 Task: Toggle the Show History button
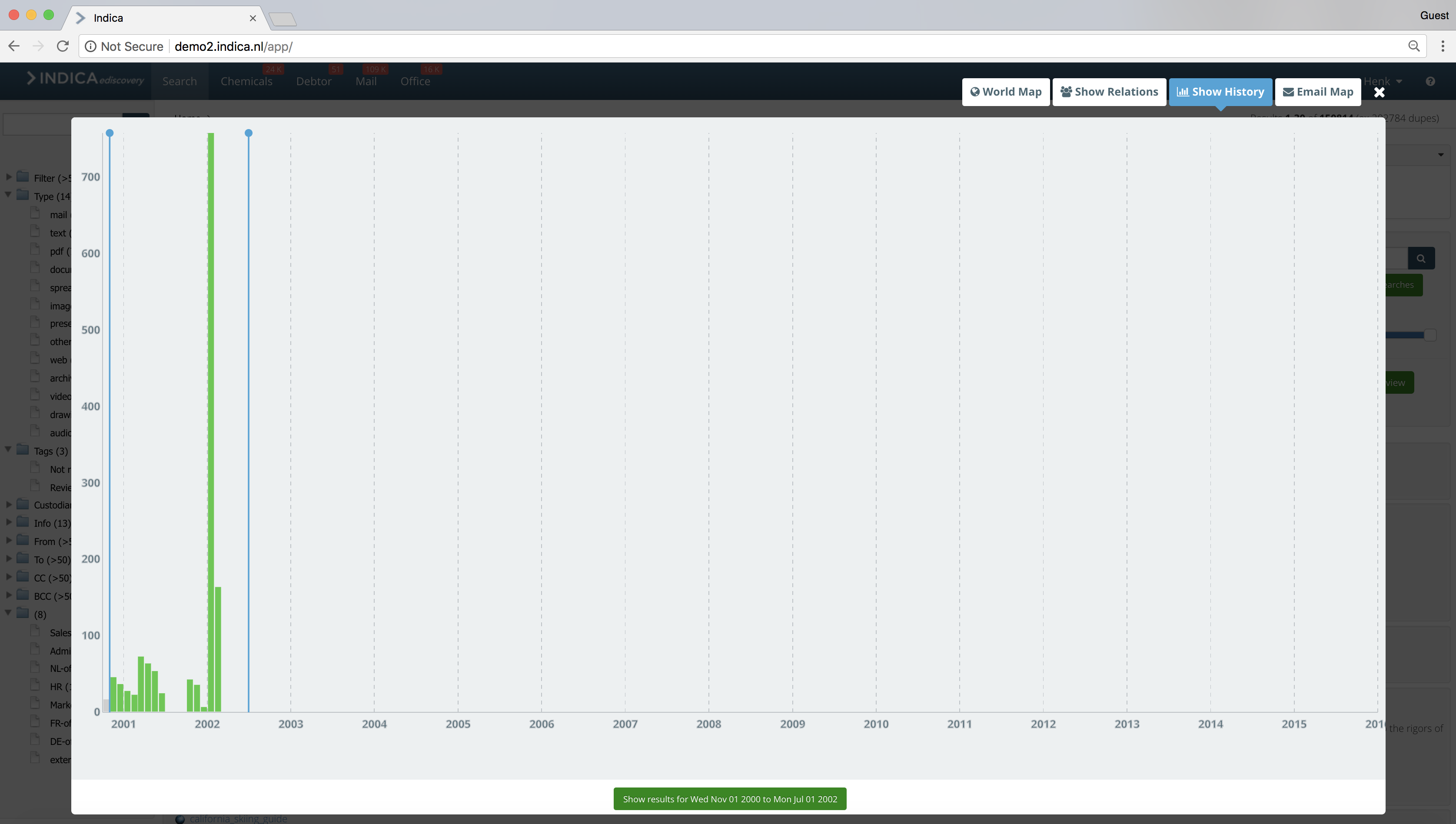(1220, 92)
